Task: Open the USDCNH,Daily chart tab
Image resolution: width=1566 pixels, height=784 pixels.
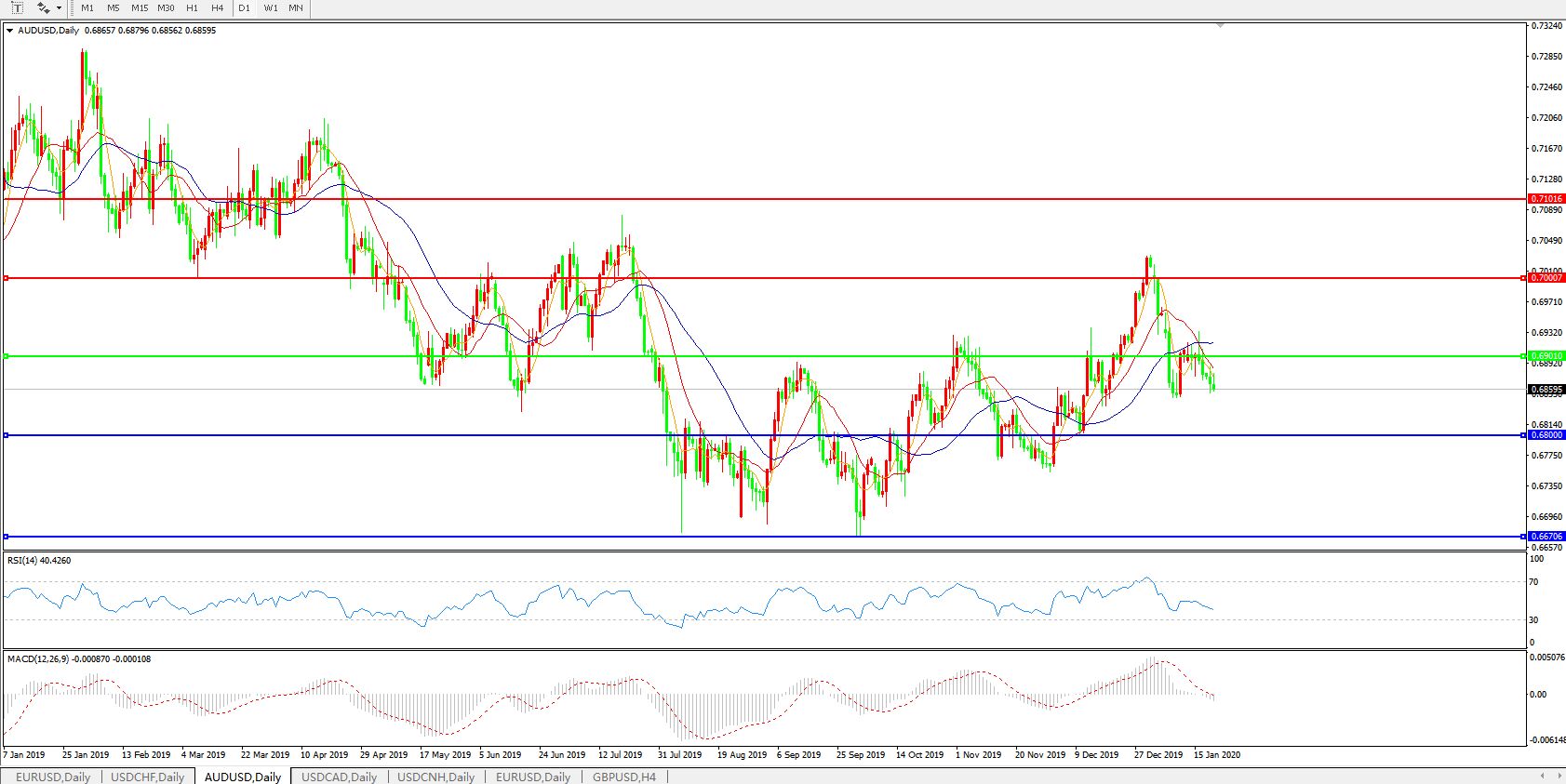Action: pos(435,777)
